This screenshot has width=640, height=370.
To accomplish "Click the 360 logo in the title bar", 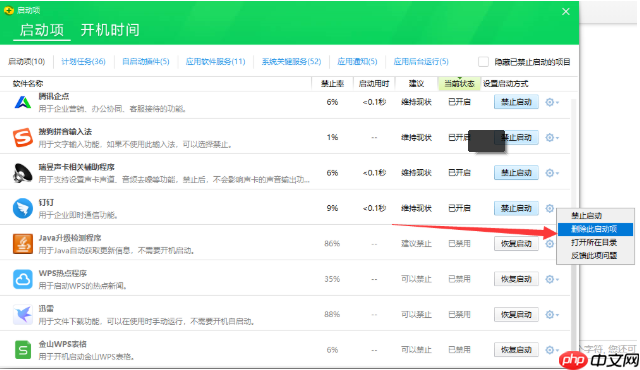I will click(9, 11).
